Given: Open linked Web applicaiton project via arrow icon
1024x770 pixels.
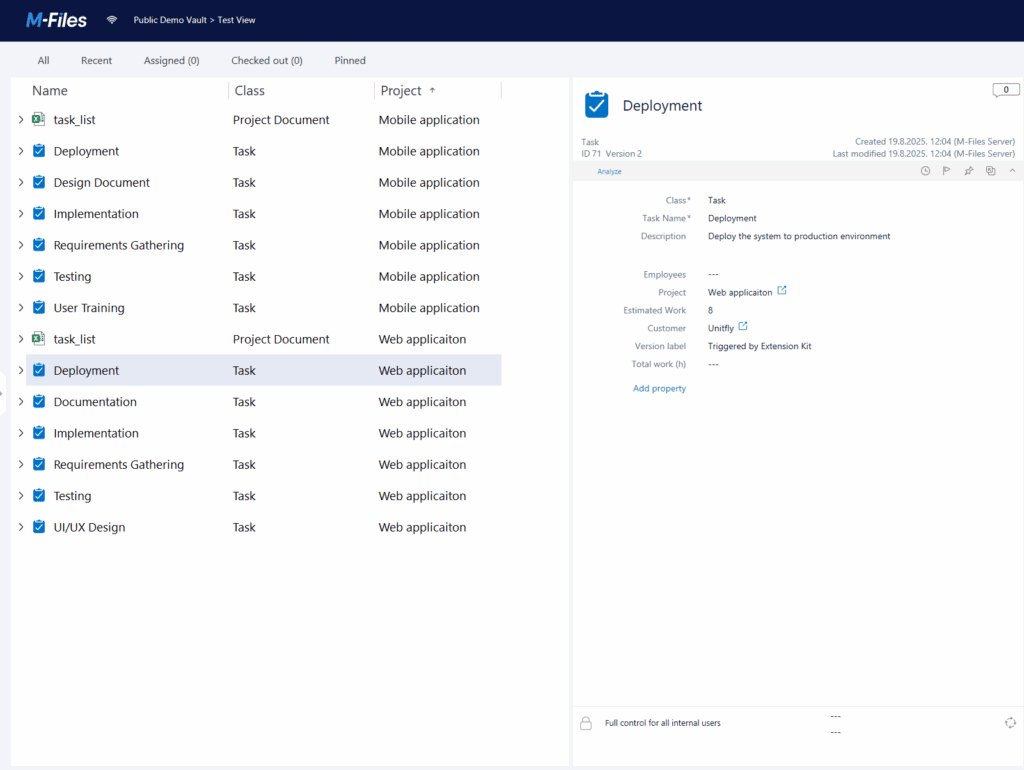Looking at the screenshot, I should 782,291.
